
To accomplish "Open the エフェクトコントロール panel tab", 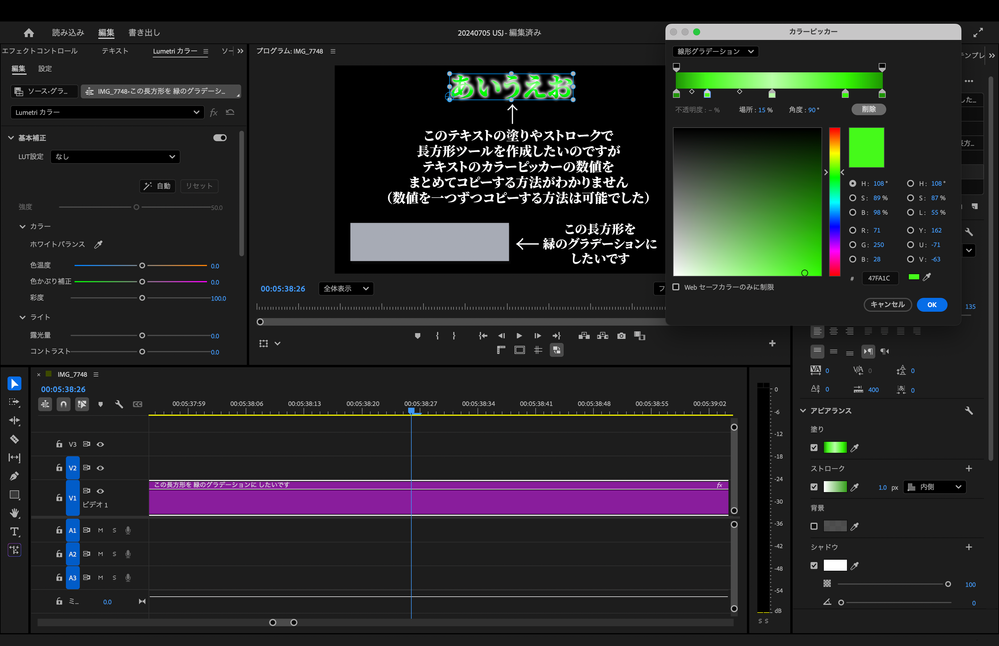I will (40, 51).
